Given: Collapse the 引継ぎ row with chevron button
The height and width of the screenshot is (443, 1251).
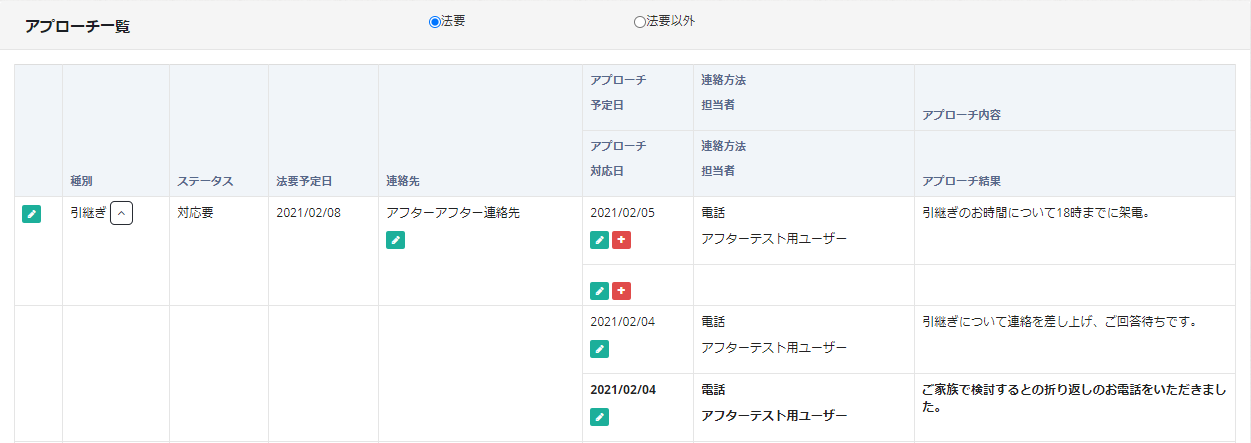Looking at the screenshot, I should pos(121,213).
